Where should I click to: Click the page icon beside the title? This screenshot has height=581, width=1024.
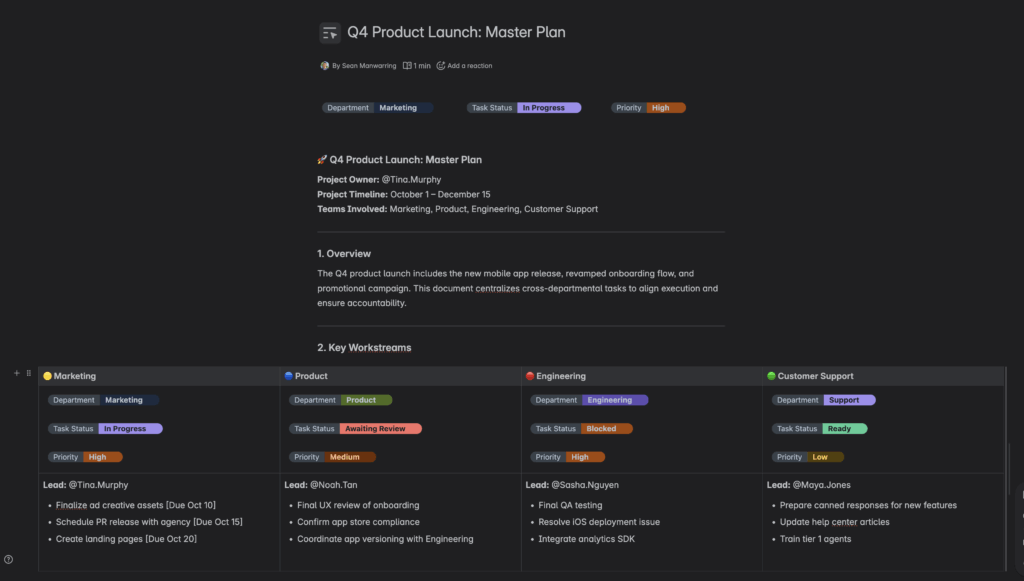coord(330,33)
